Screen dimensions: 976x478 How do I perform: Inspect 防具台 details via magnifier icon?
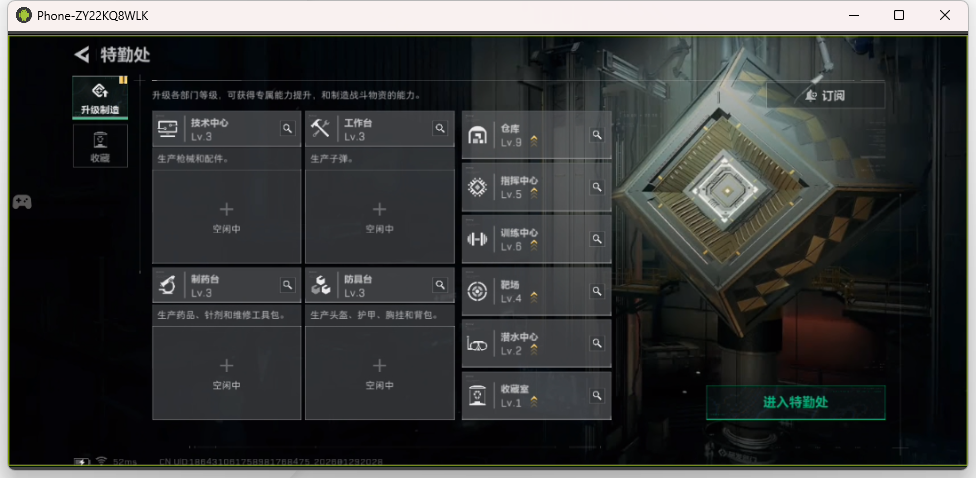pos(440,285)
